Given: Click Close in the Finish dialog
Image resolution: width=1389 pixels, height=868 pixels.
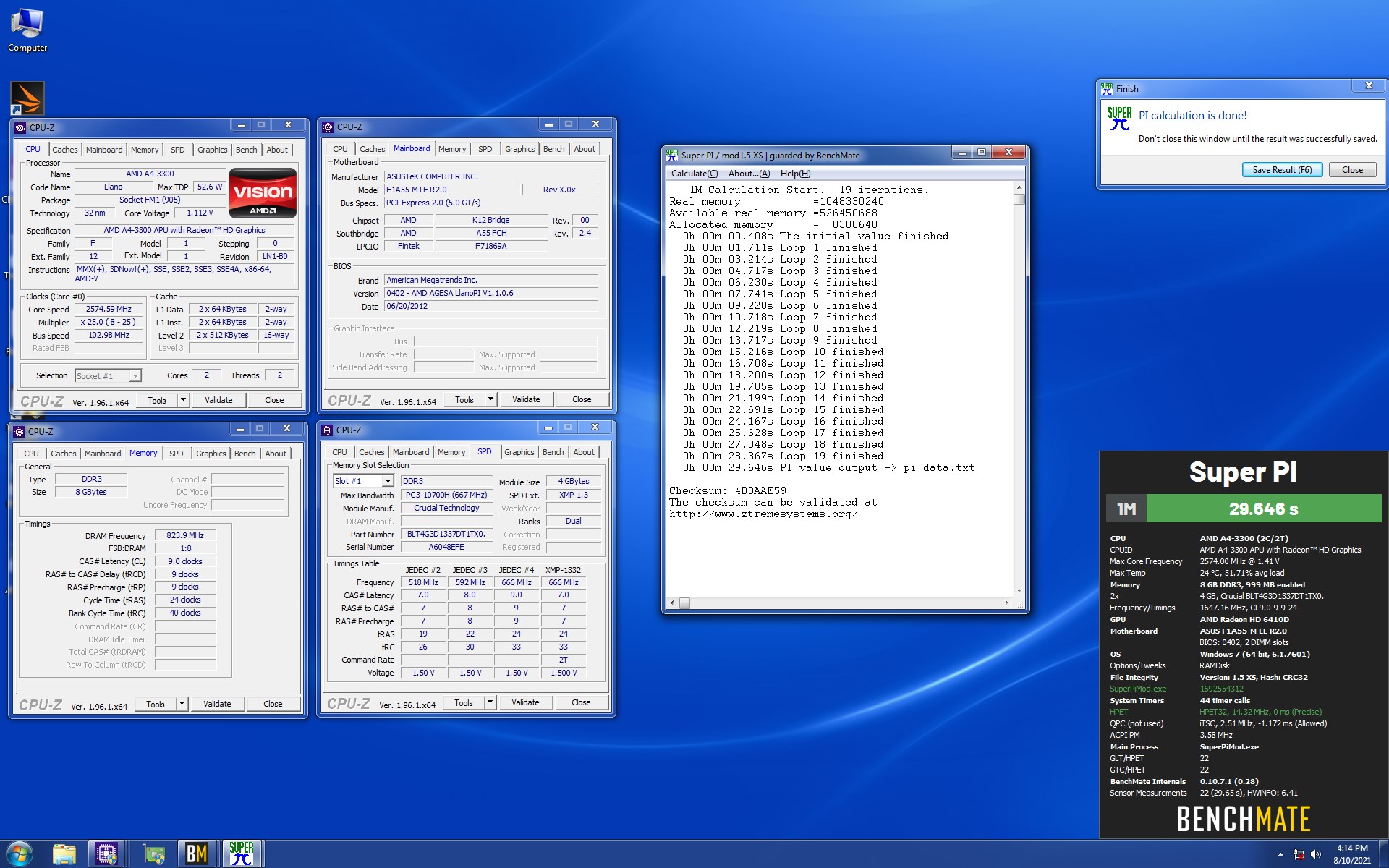Looking at the screenshot, I should click(1352, 170).
